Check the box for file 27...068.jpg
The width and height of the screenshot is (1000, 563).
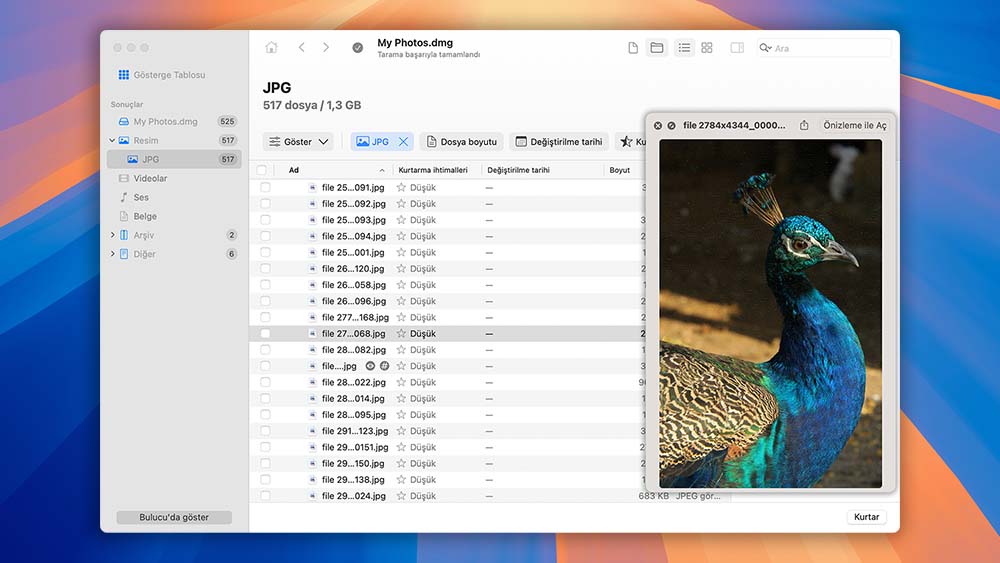pos(265,333)
